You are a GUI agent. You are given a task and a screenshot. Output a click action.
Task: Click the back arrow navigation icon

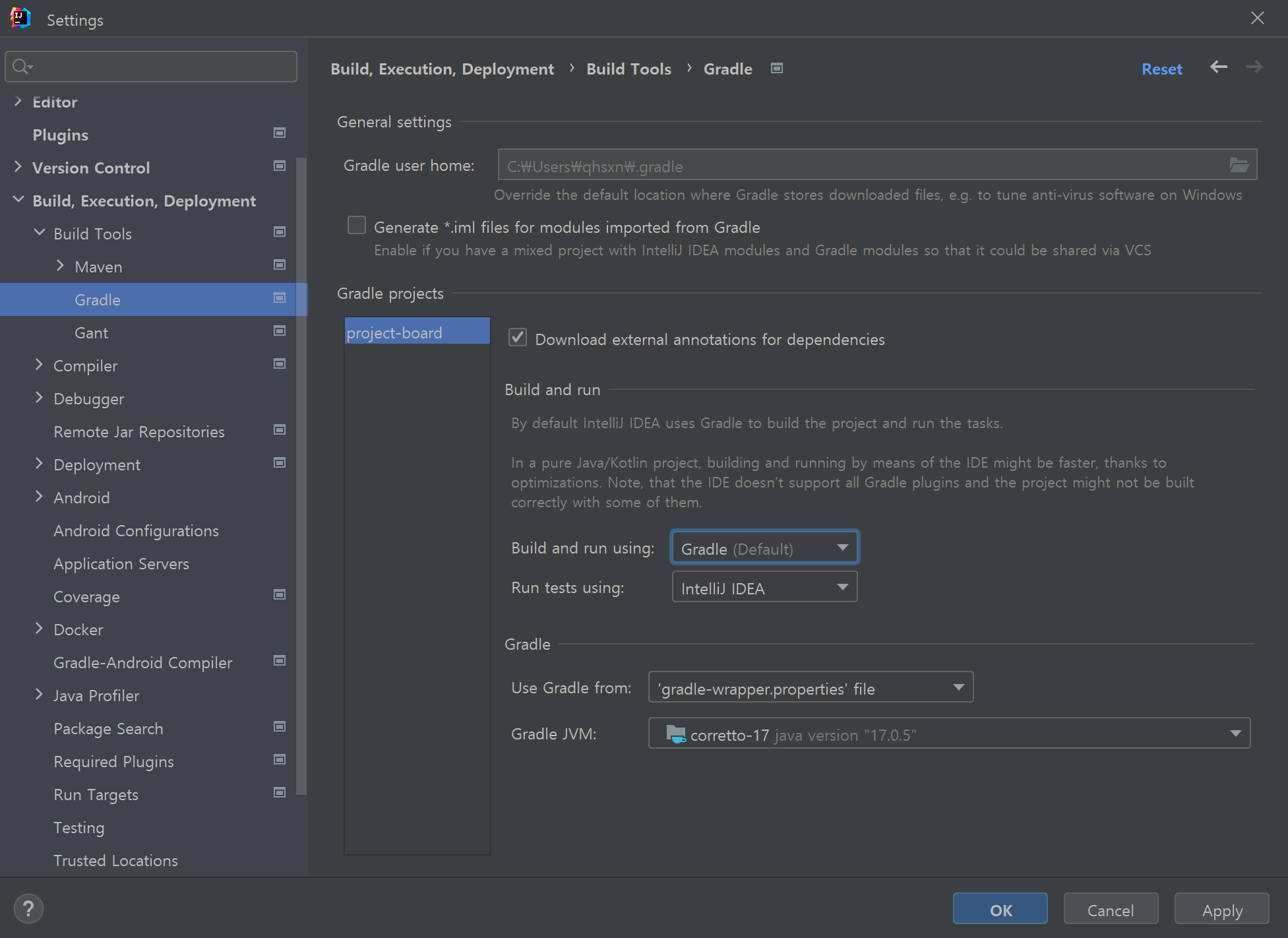(1218, 67)
